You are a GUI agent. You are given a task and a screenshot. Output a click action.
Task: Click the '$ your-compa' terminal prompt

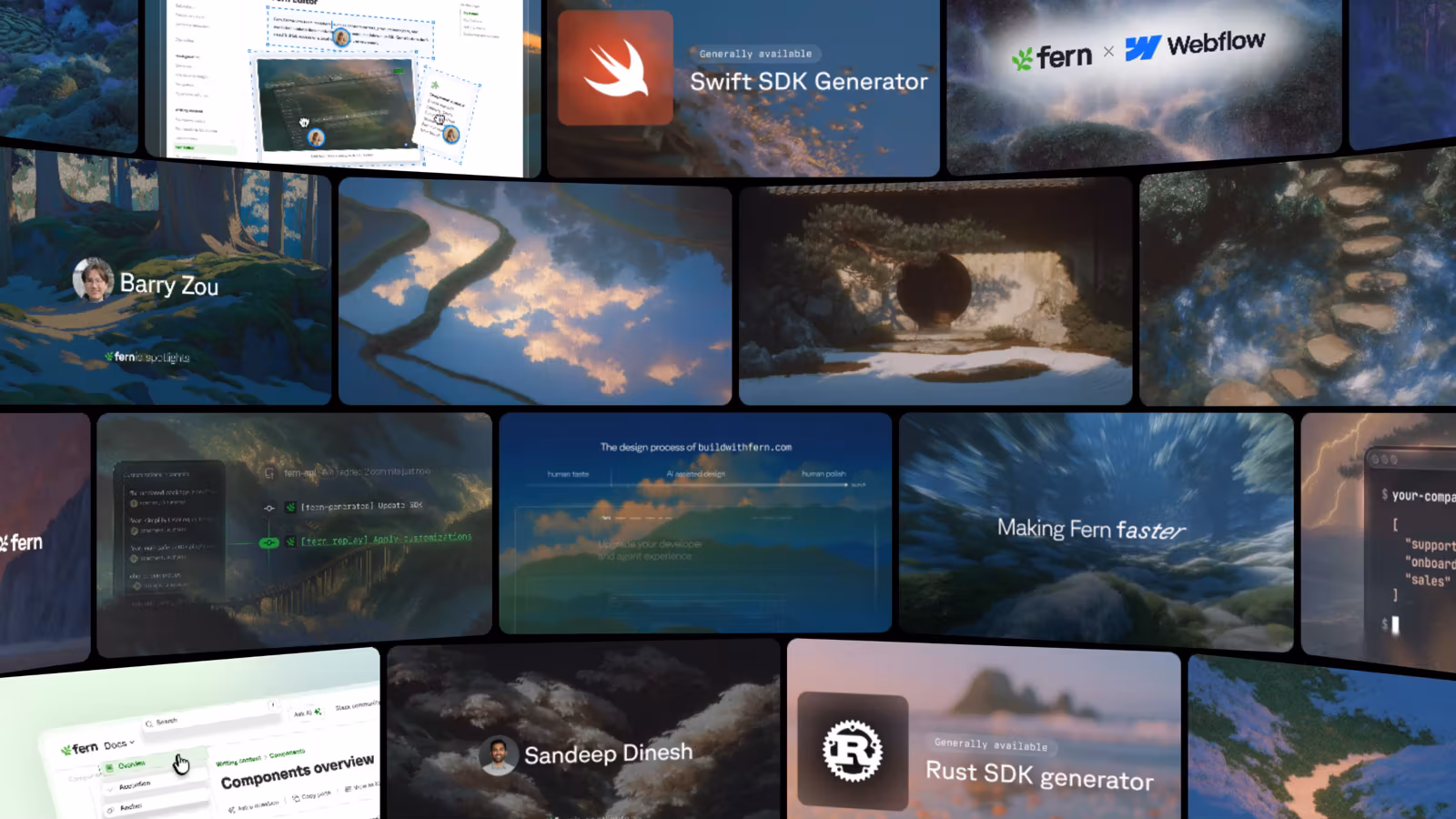[1418, 496]
